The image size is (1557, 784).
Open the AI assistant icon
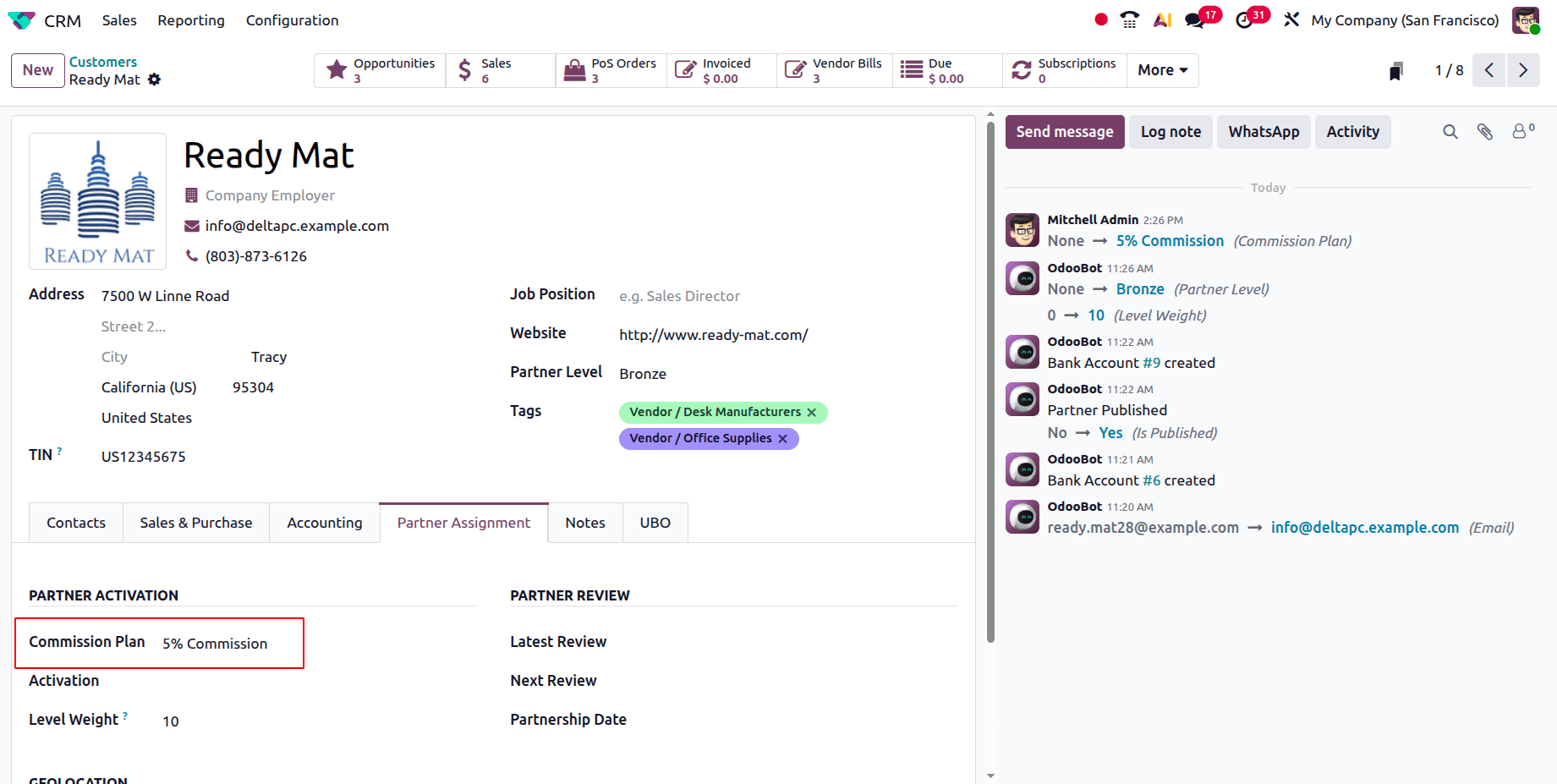point(1163,19)
